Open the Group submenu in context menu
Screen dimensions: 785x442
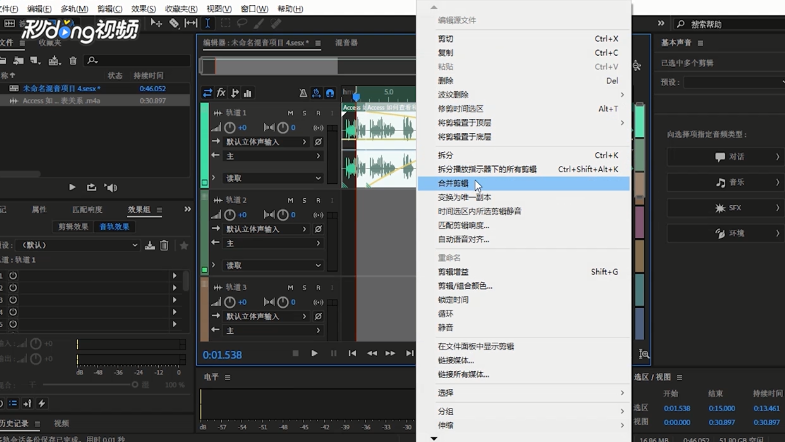523,411
